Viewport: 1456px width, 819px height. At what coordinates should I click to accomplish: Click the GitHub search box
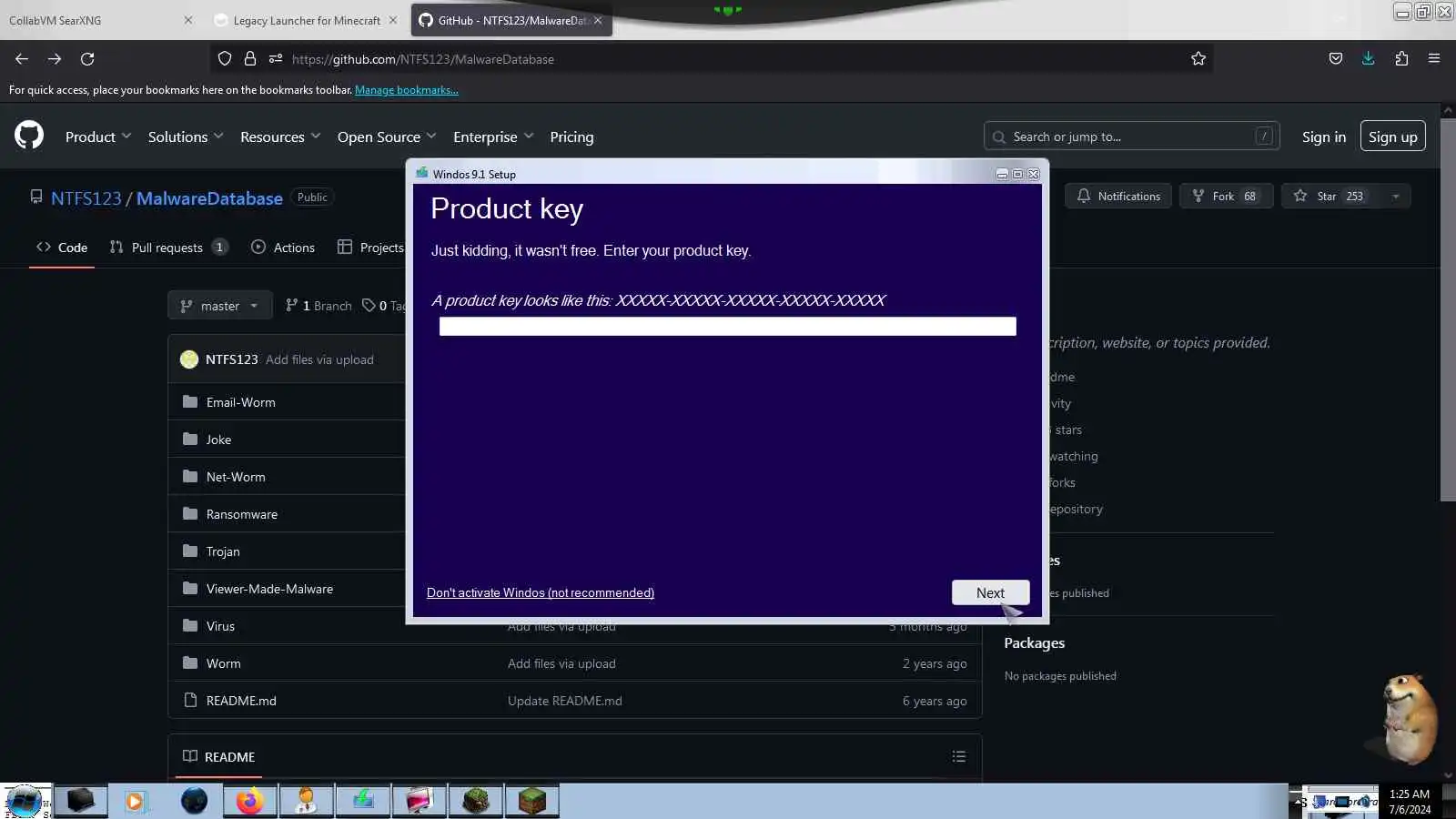coord(1131,136)
